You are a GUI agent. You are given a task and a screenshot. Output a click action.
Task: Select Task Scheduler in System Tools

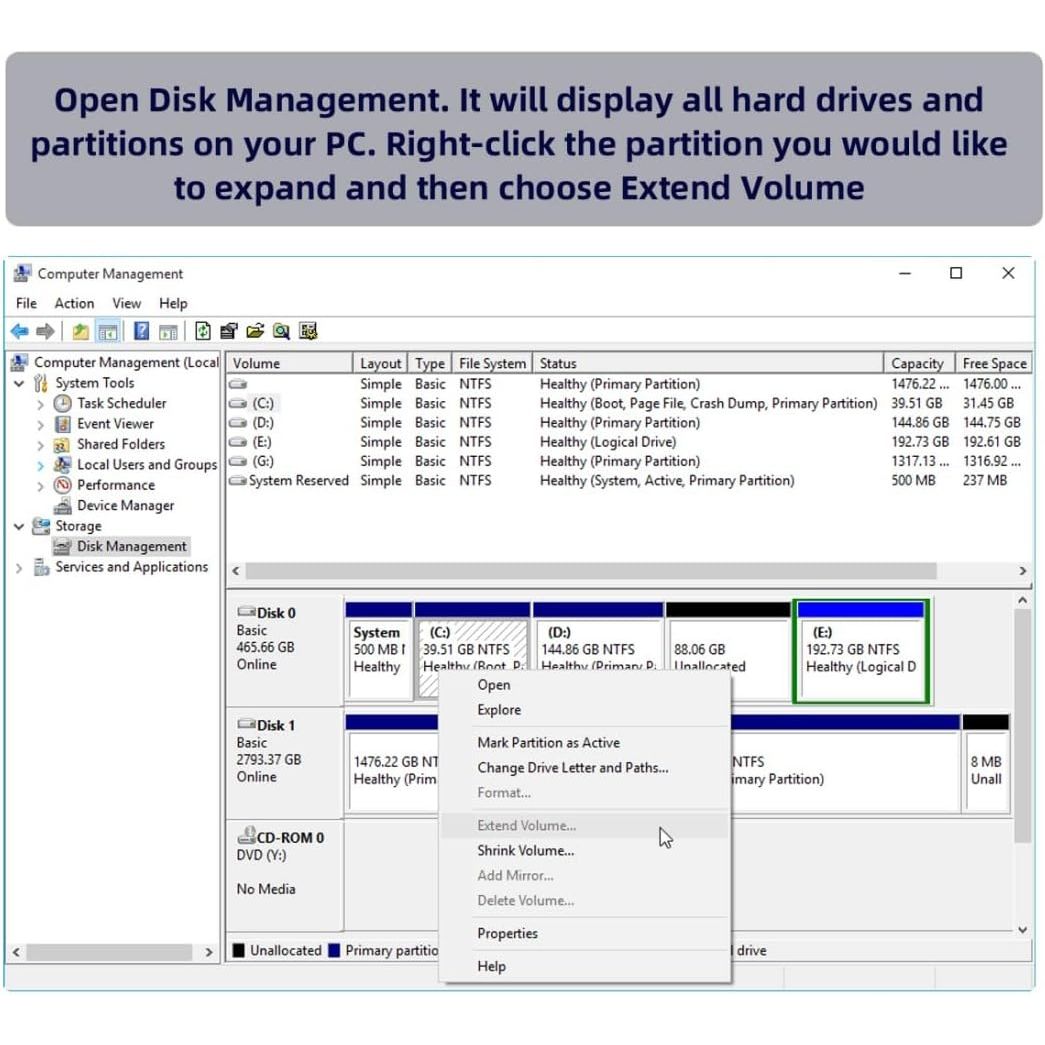tap(121, 403)
